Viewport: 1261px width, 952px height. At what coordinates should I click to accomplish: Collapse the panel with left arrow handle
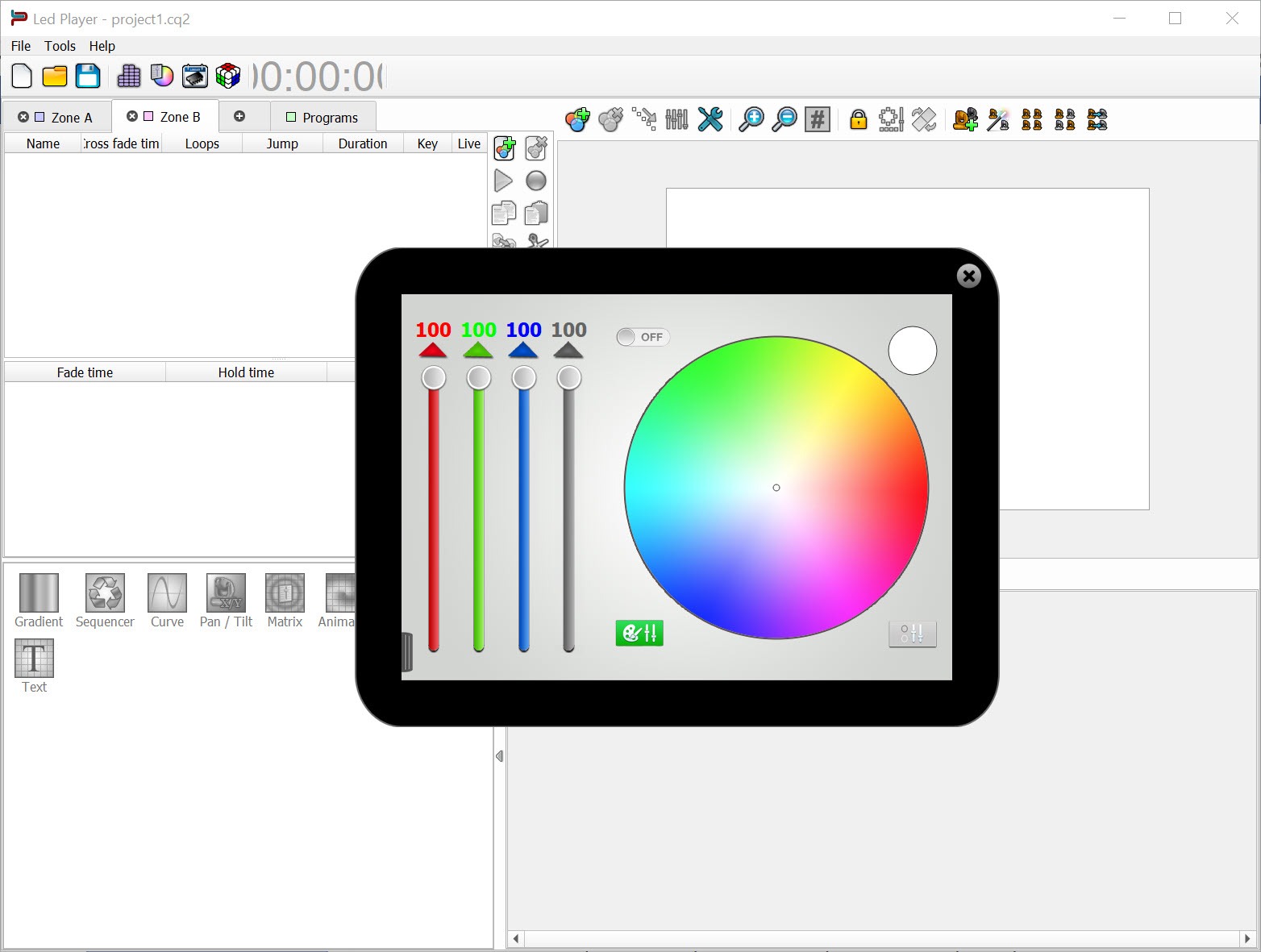(x=499, y=756)
